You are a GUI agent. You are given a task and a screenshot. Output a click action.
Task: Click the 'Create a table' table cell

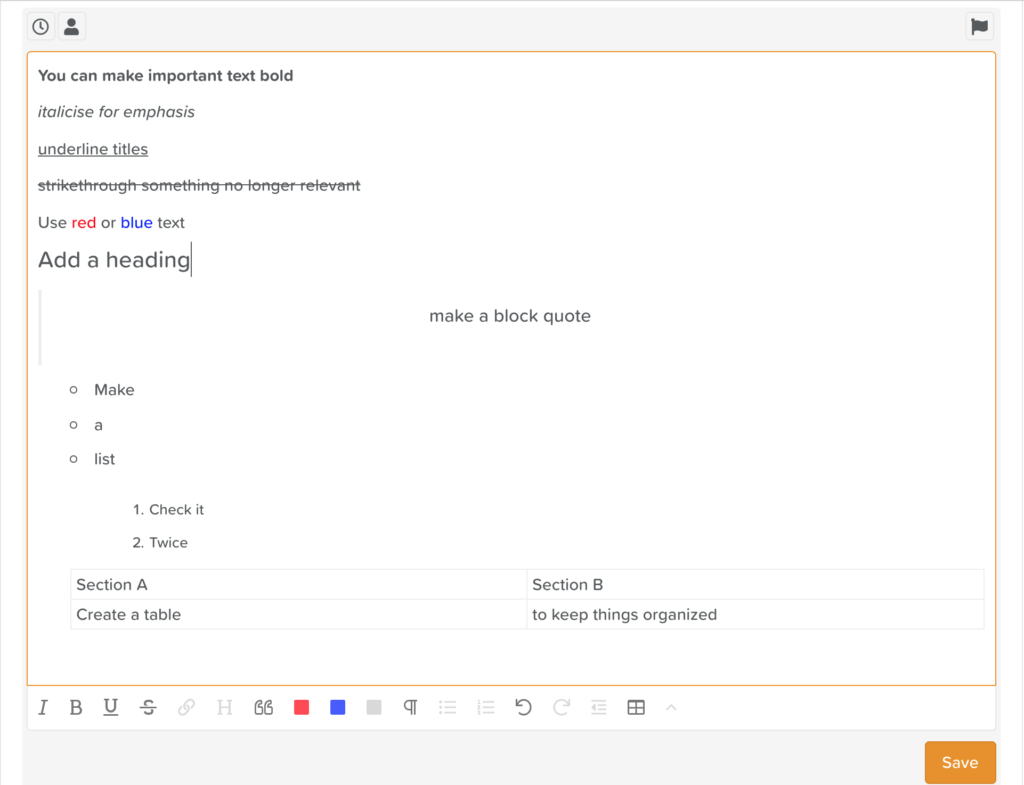click(298, 614)
